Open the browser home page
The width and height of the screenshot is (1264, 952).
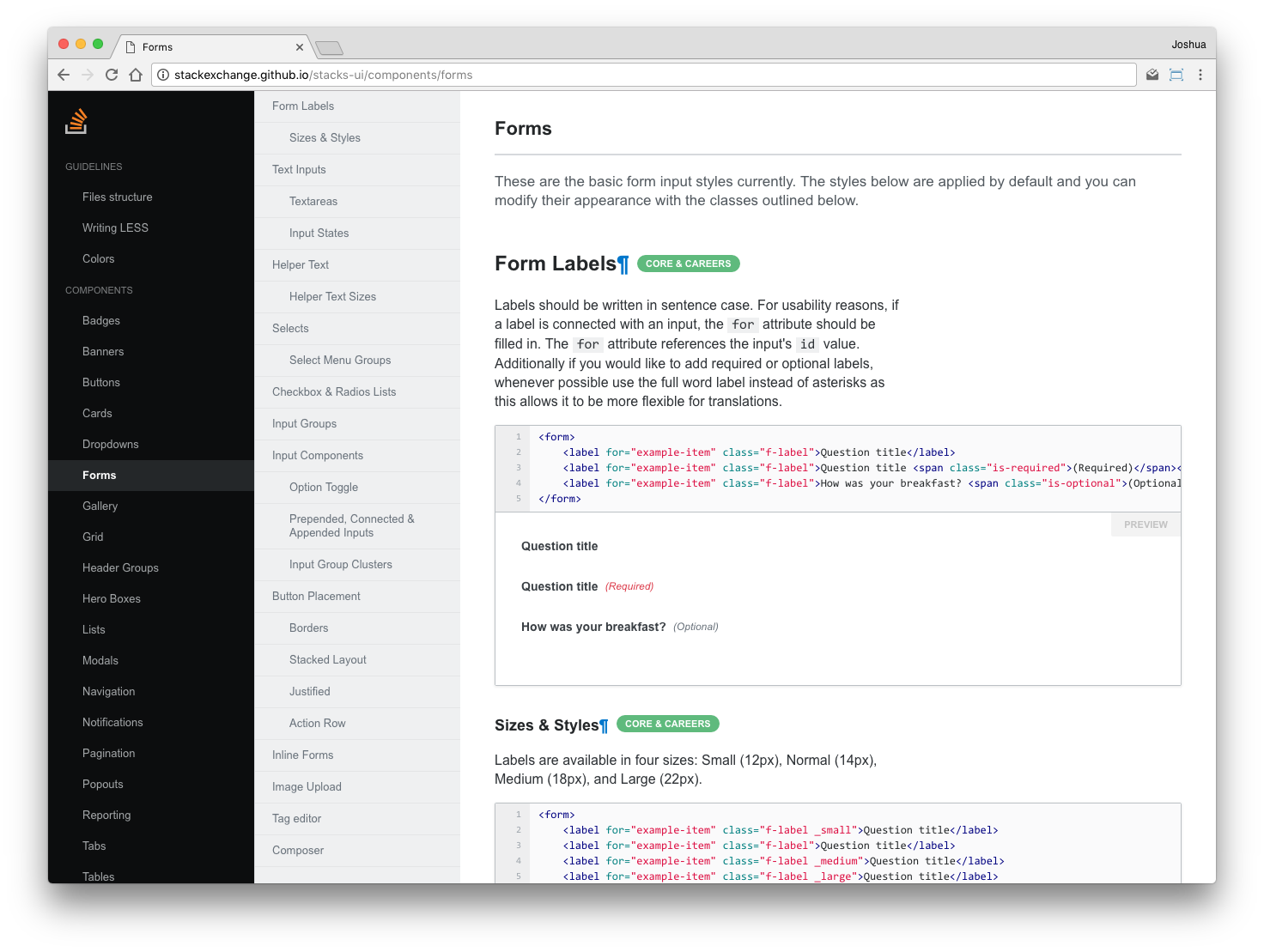tap(136, 75)
